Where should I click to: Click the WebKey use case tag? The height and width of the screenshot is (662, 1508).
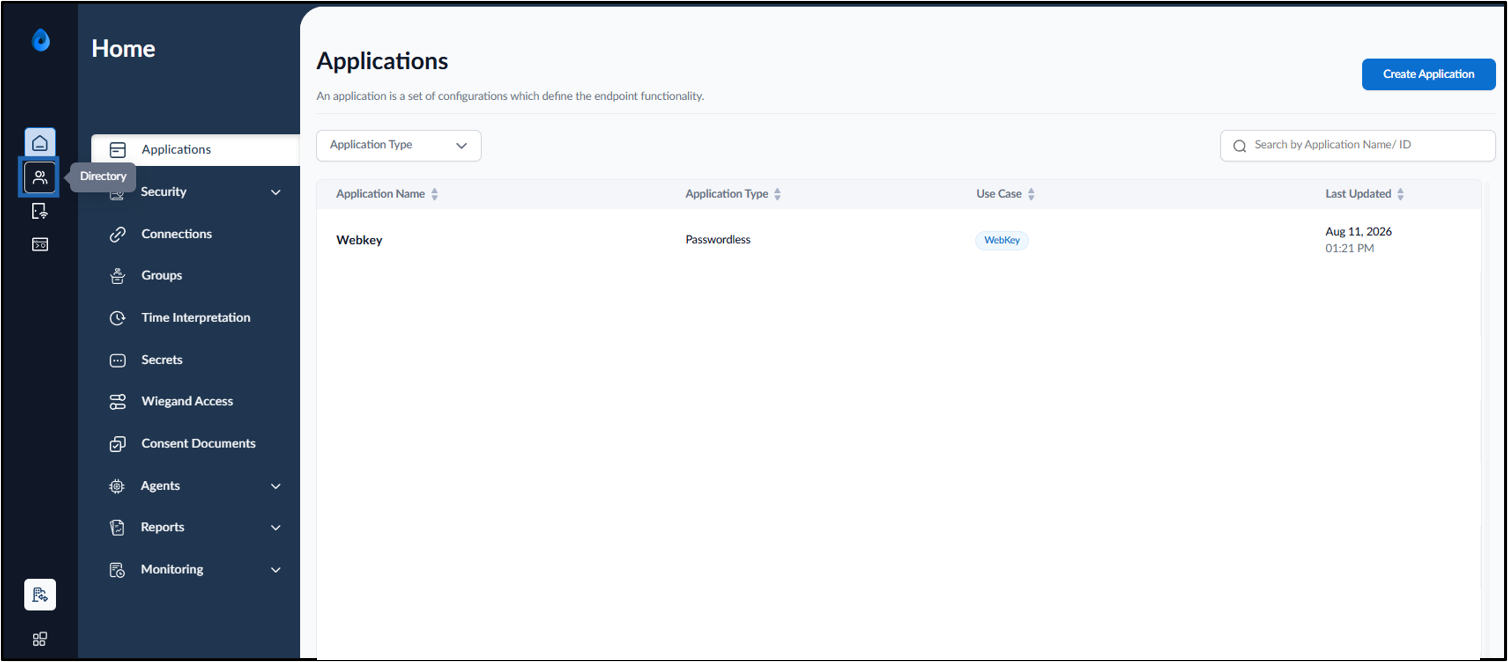1002,240
